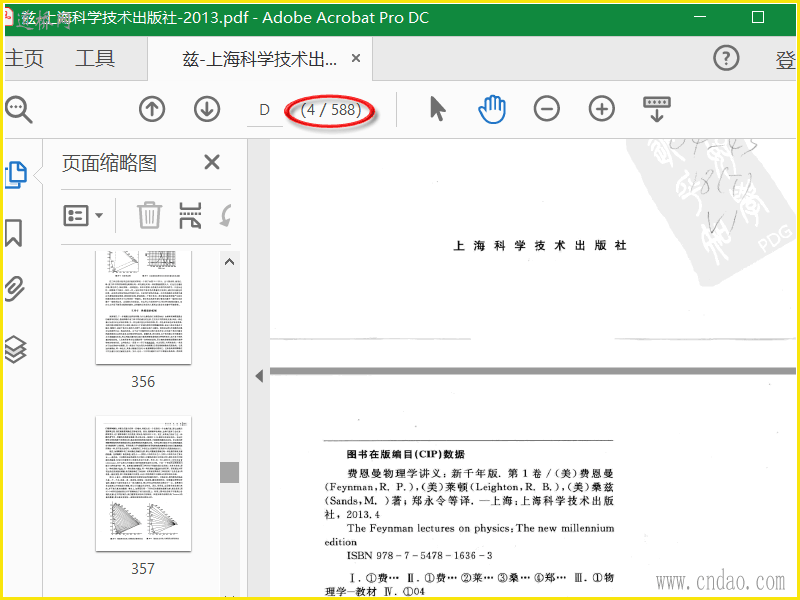
Task: Open the Help question mark icon
Action: coord(726,58)
